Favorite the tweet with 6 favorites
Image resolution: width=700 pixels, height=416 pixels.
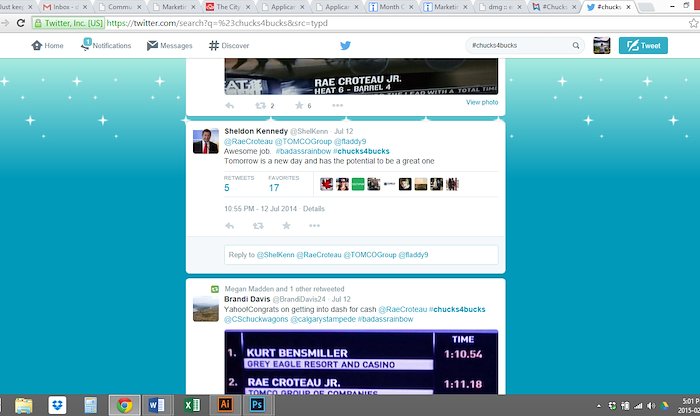point(299,106)
